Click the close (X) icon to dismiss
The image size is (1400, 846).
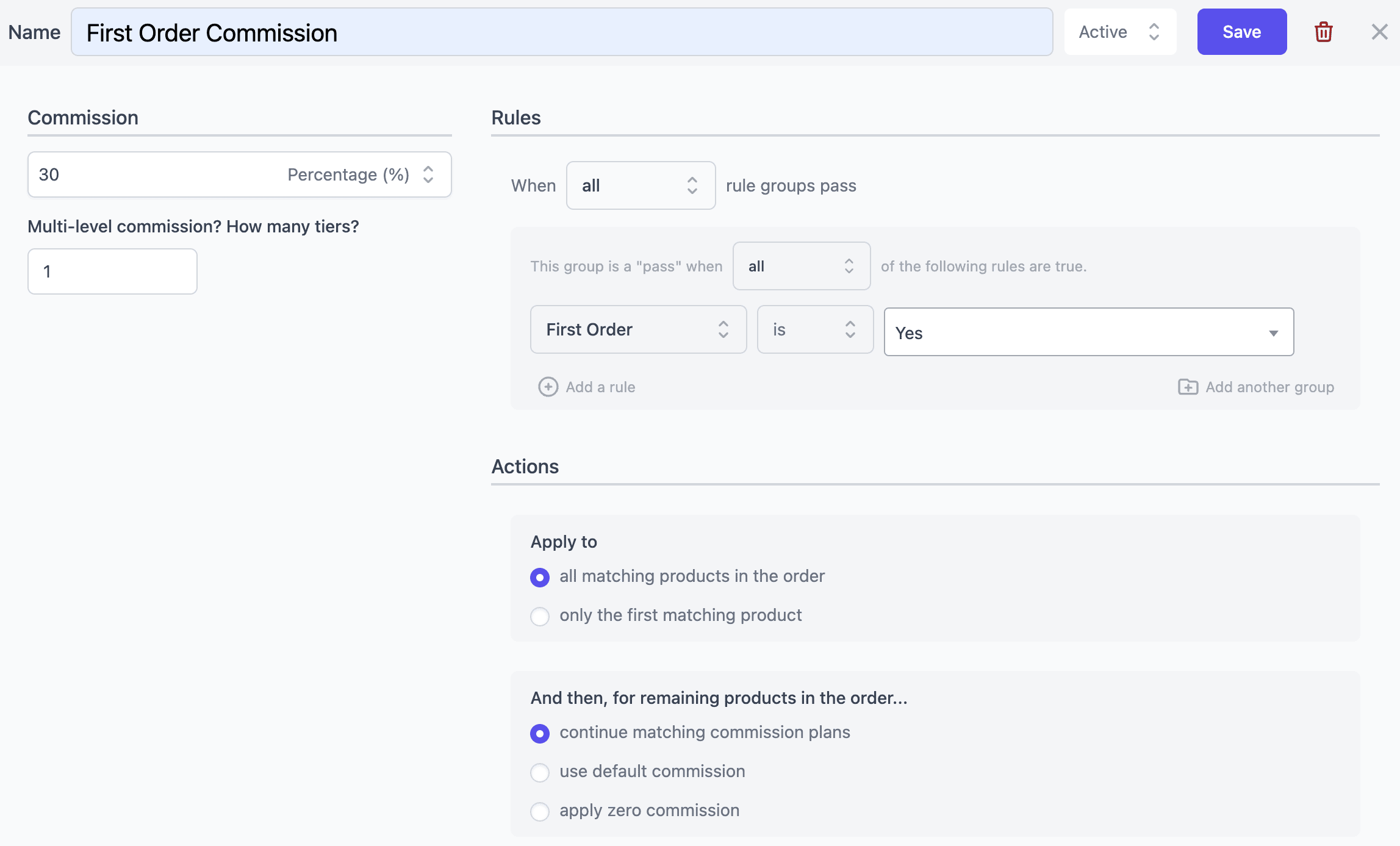point(1377,31)
